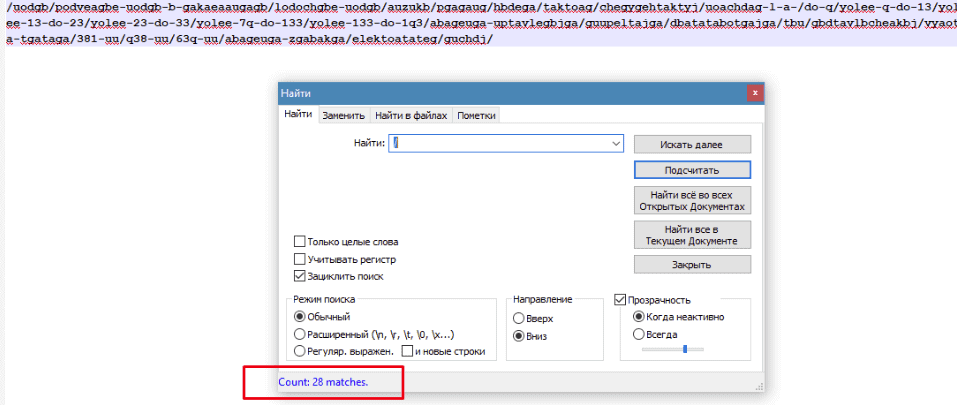This screenshot has width=957, height=405.
Task: Open the Найти в файлах tab
Action: coord(411,115)
